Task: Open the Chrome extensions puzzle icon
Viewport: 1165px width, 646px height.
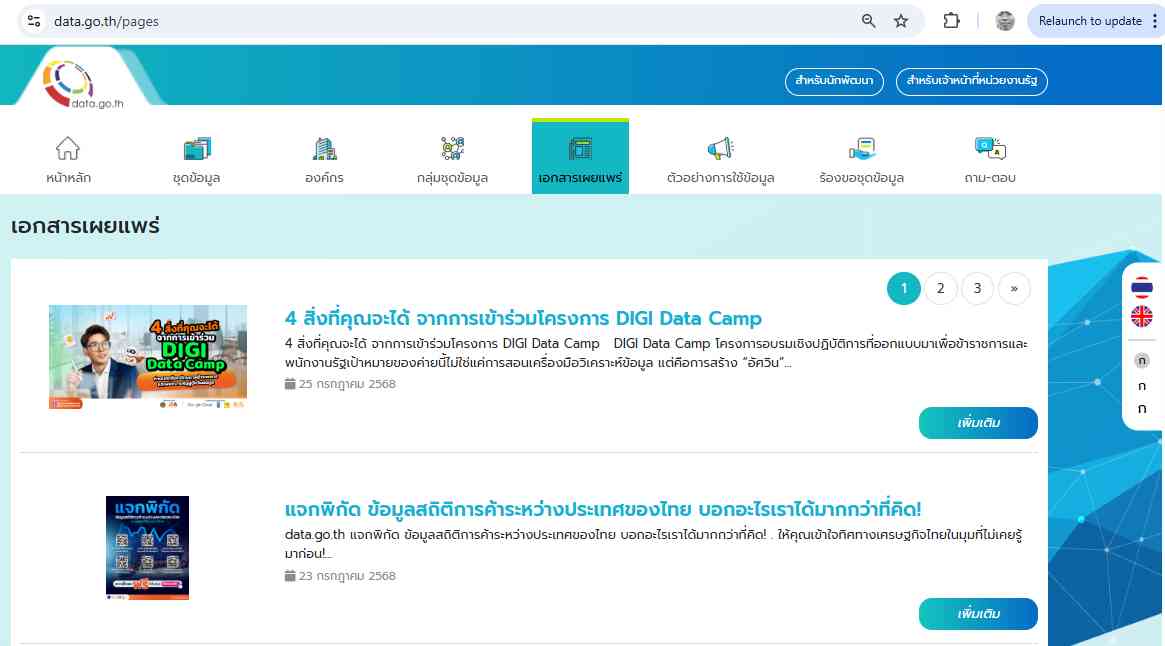Action: 952,21
